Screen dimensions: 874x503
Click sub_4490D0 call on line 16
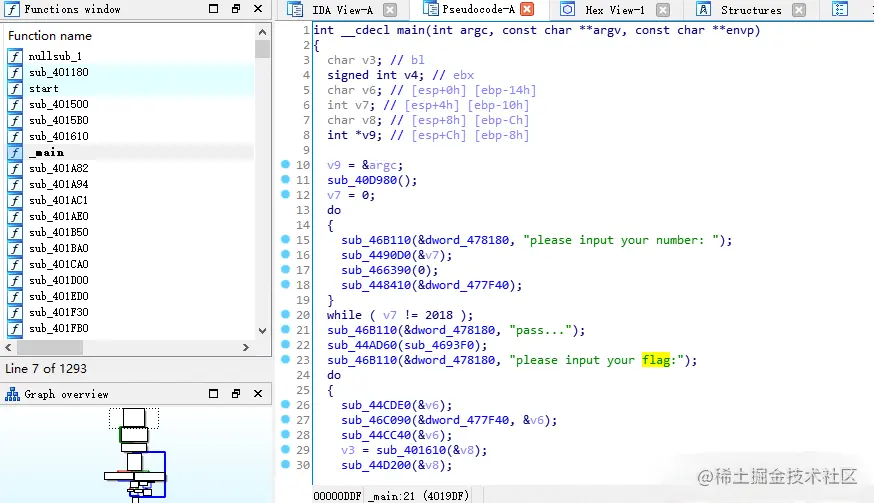pos(376,255)
